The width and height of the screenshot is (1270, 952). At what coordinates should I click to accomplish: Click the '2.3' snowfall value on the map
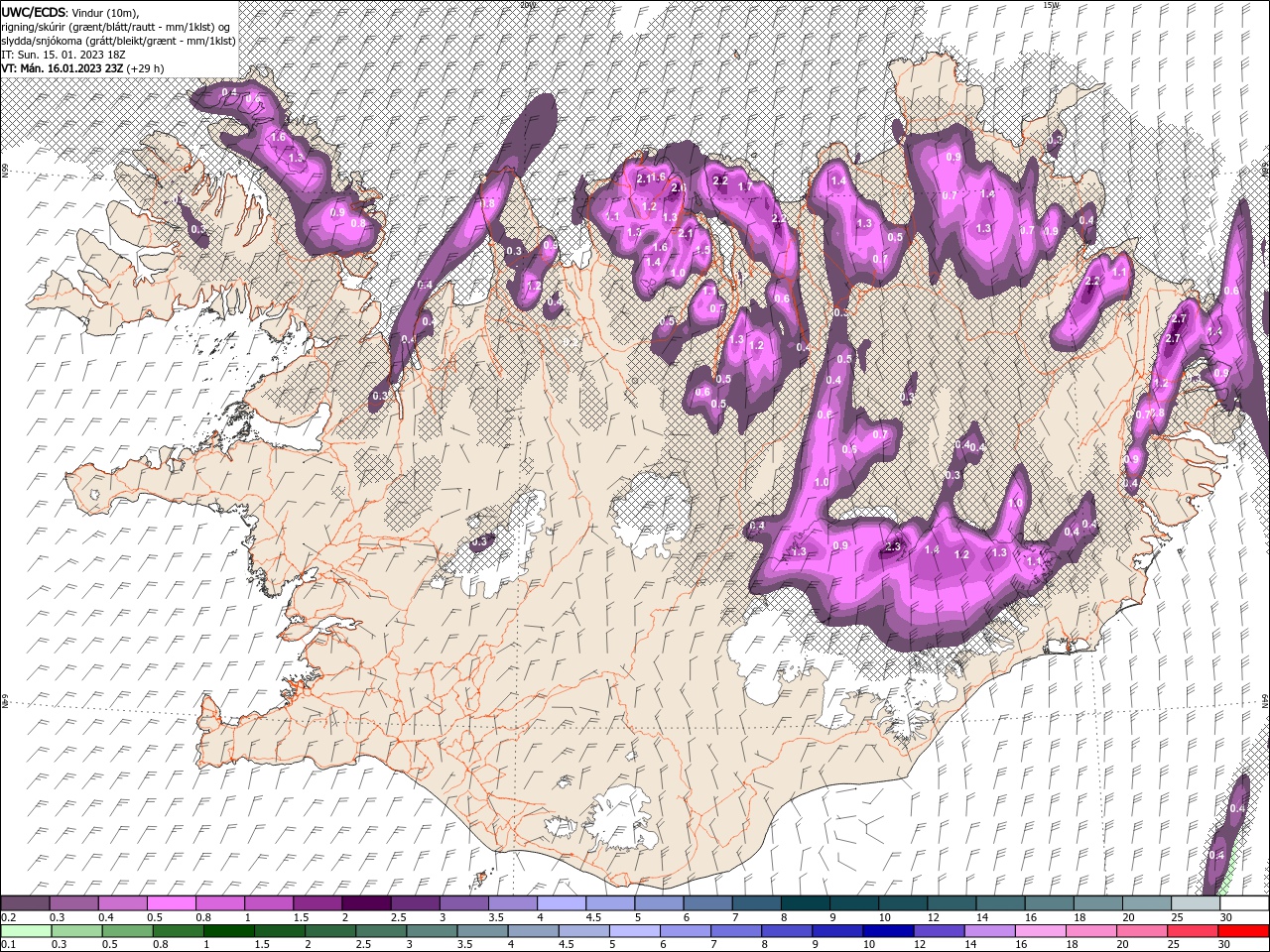[893, 546]
